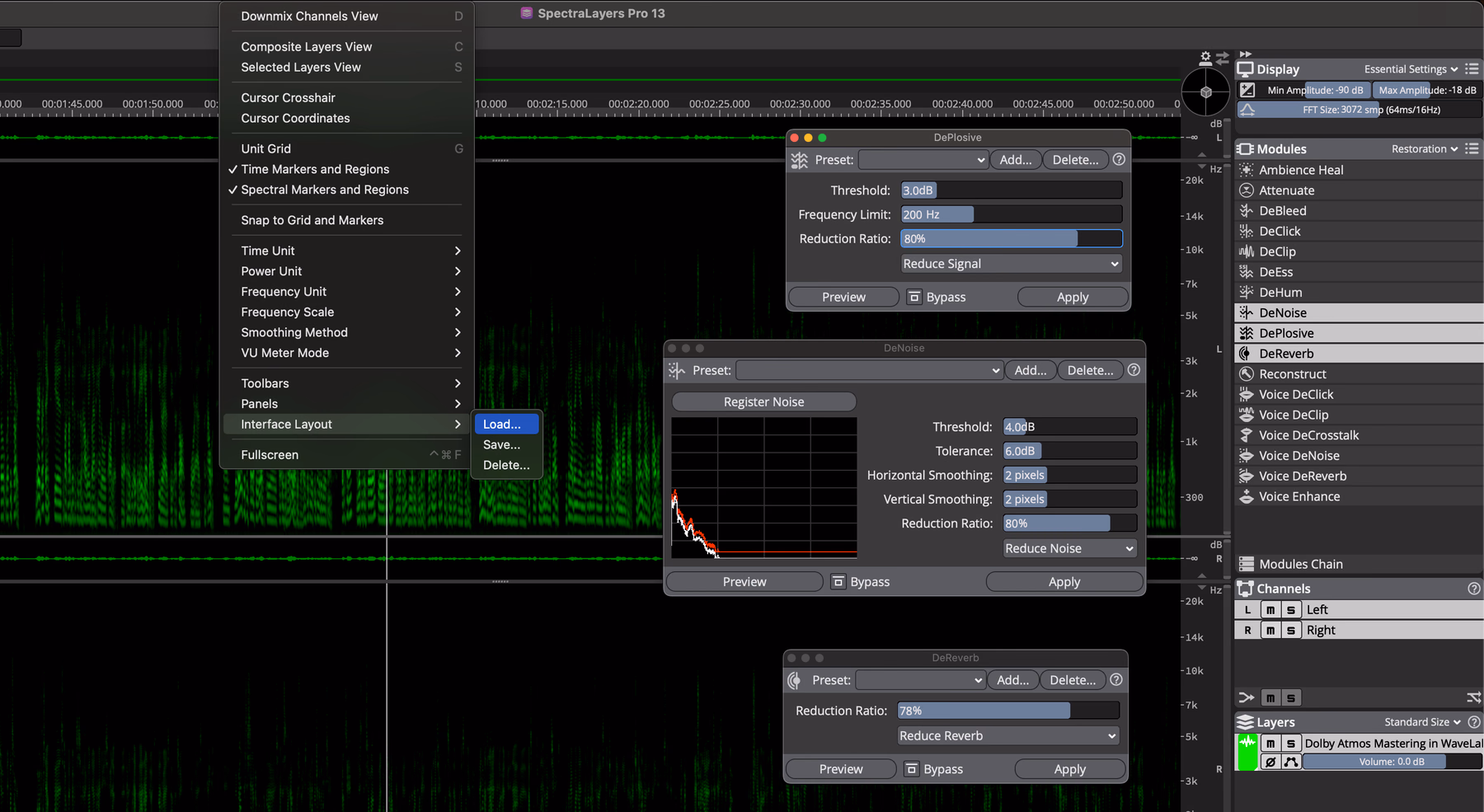Adjust the DeNoise Threshold slider

pyautogui.click(x=1069, y=427)
